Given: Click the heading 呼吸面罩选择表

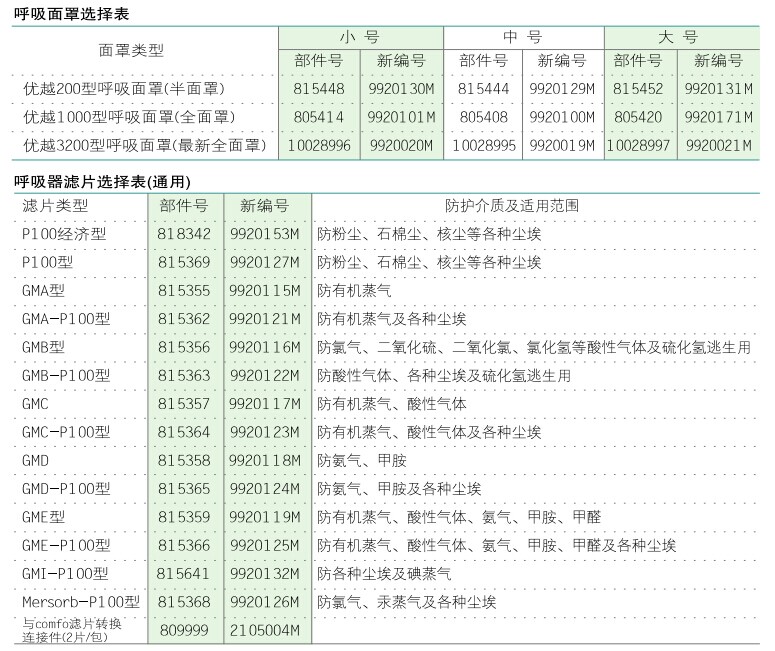Looking at the screenshot, I should (x=71, y=13).
